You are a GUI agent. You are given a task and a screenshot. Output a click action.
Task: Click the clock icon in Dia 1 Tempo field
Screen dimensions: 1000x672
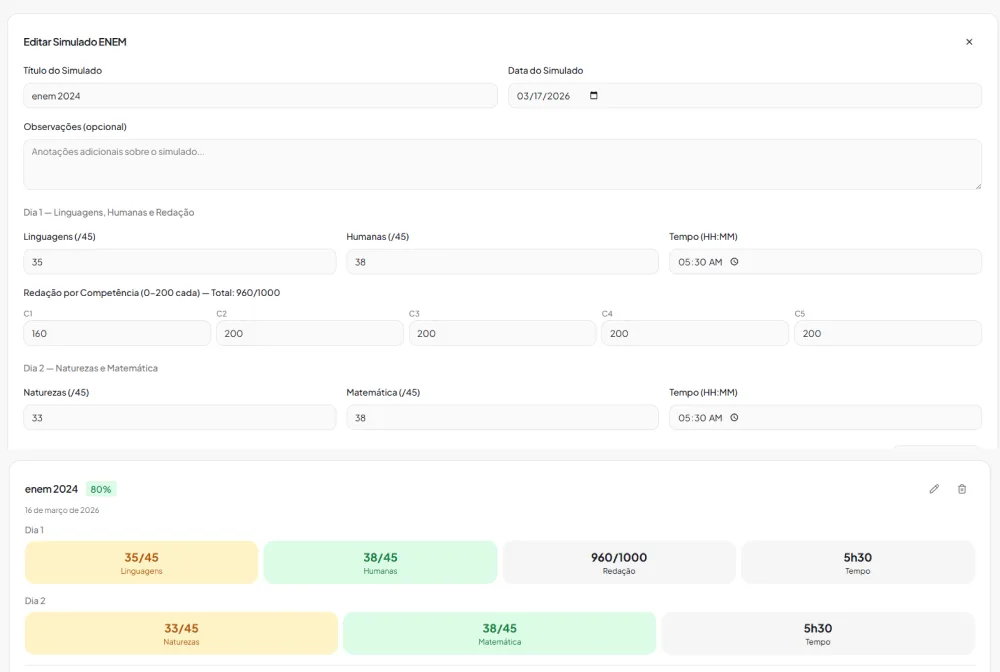point(734,262)
